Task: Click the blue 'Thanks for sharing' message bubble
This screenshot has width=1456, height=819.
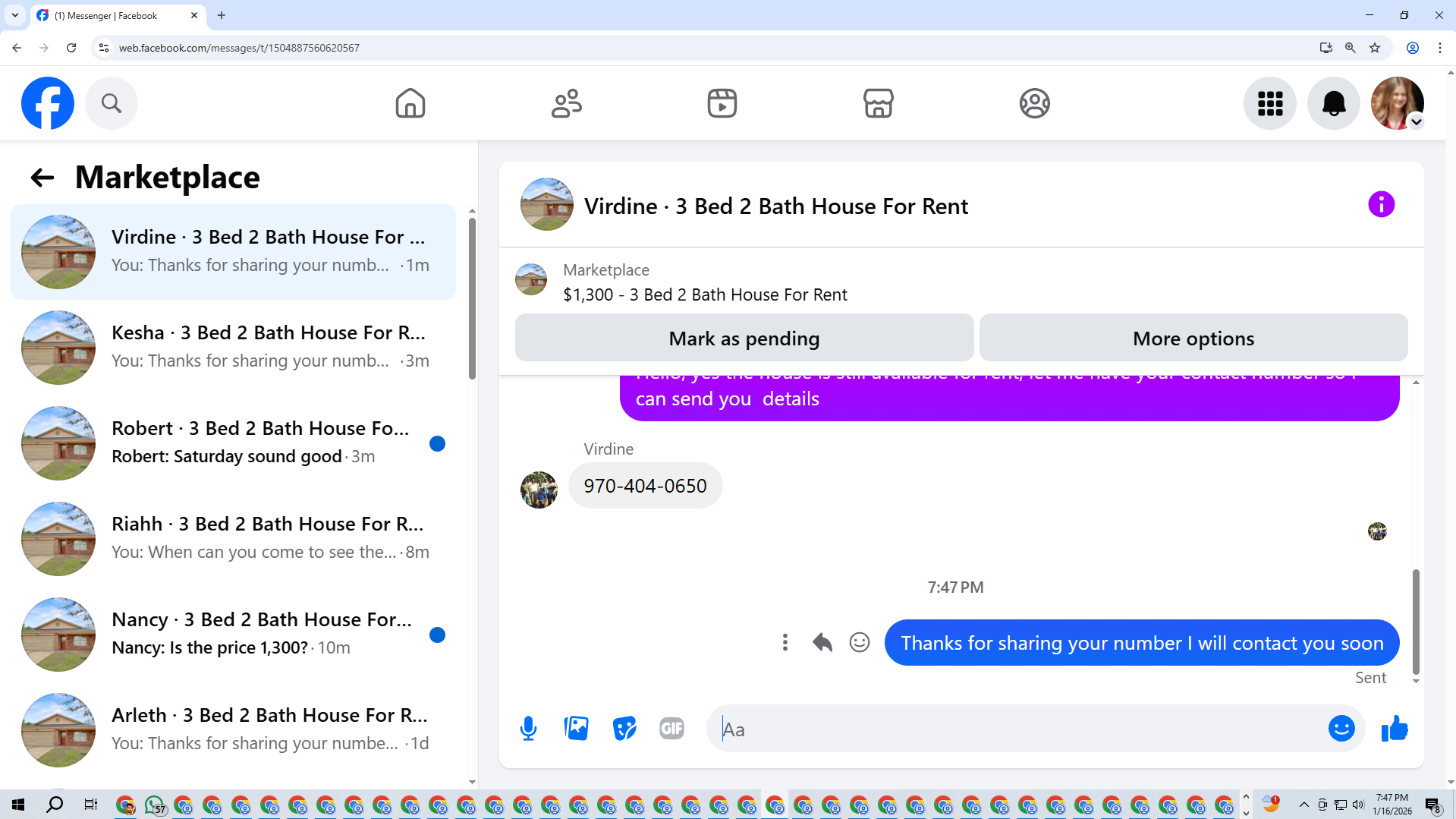Action: point(1142,643)
